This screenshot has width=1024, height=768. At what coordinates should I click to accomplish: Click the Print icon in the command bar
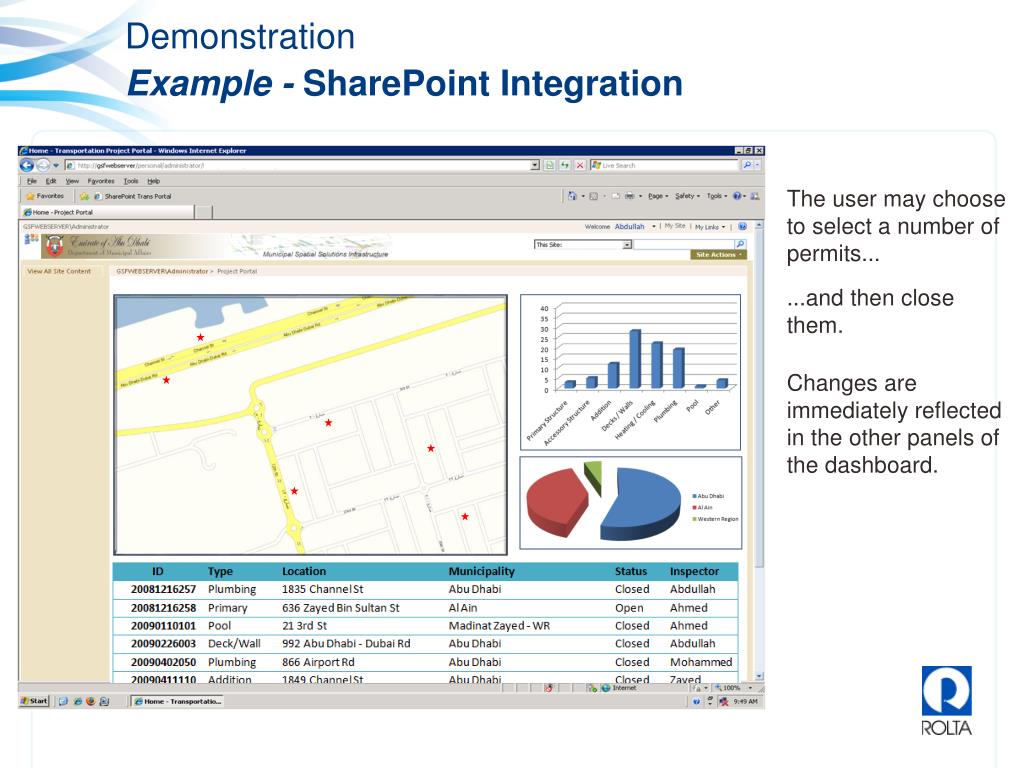tap(630, 196)
